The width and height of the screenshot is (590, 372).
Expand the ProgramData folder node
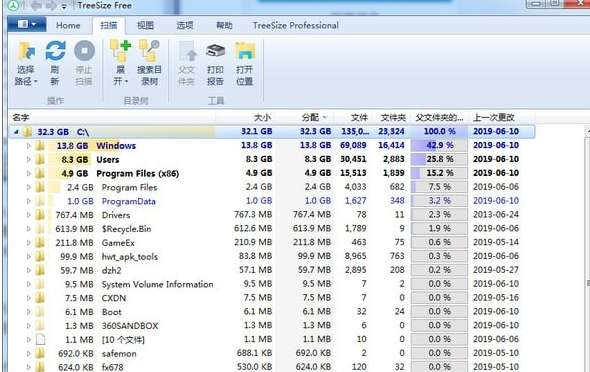(x=29, y=201)
